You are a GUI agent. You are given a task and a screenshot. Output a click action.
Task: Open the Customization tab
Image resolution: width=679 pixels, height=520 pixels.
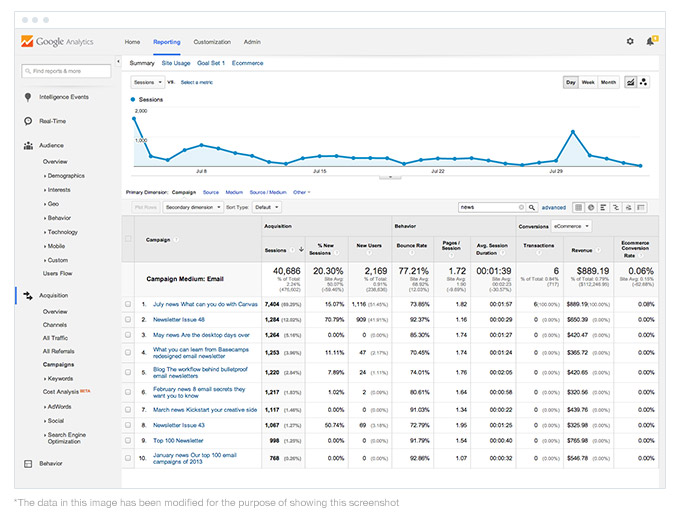[x=212, y=42]
